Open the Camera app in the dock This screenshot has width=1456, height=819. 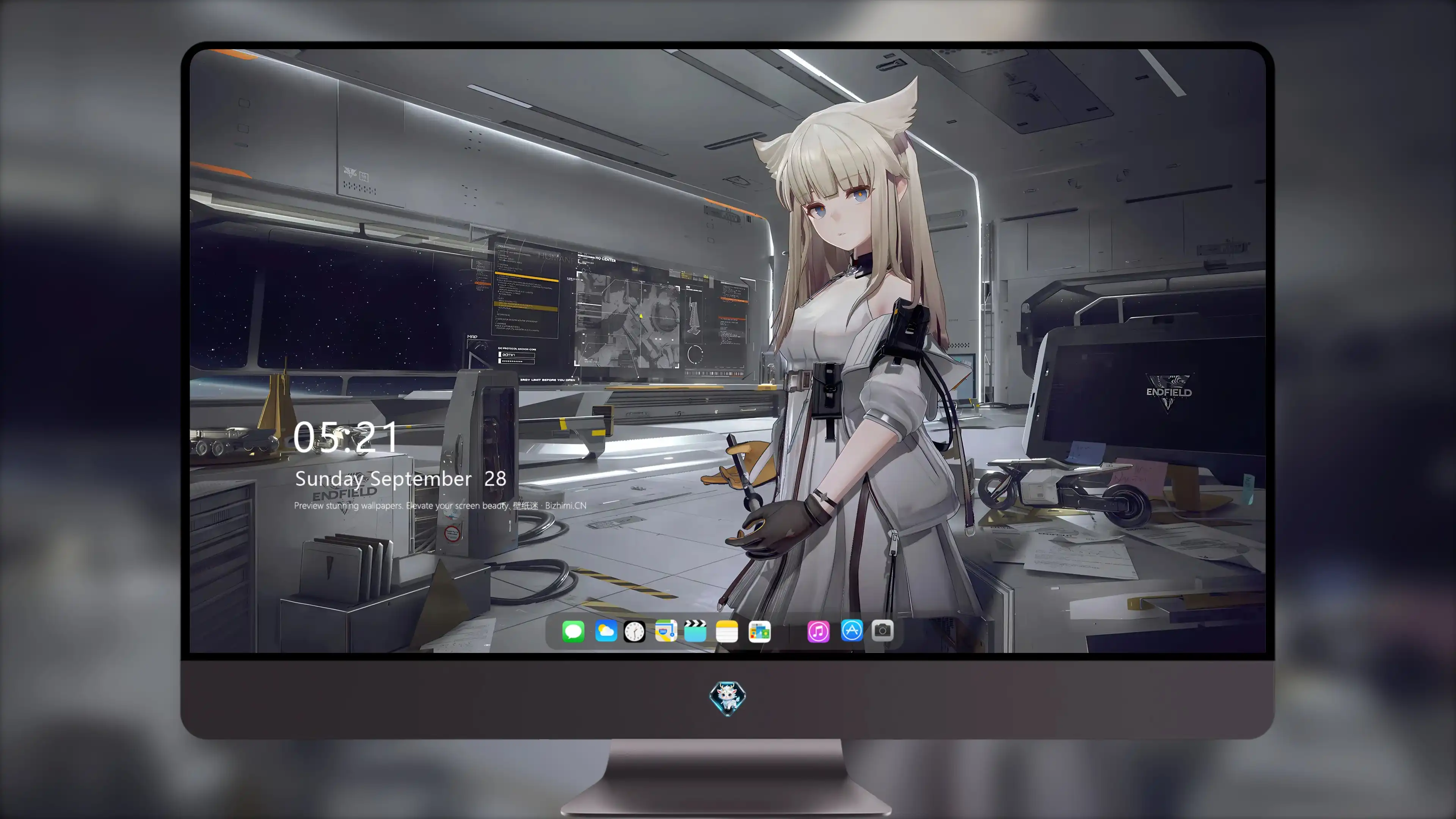882,631
